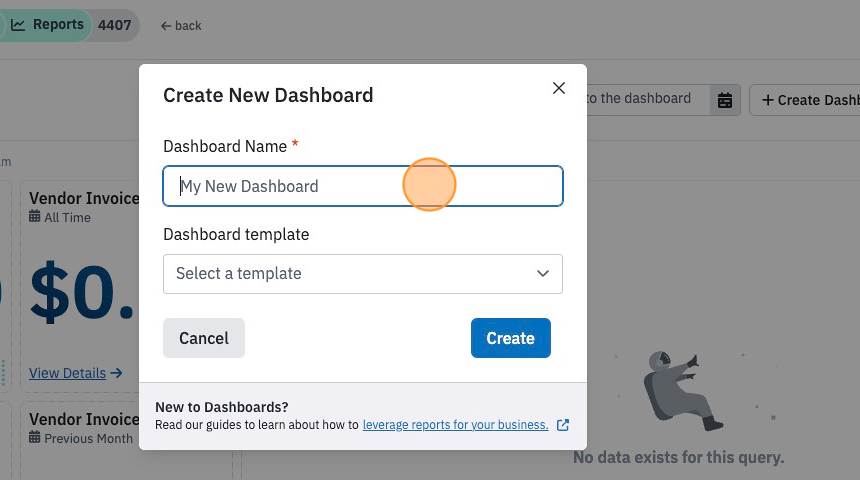860x480 pixels.
Task: Click the plus Create Dashboard button
Action: pyautogui.click(x=805, y=100)
